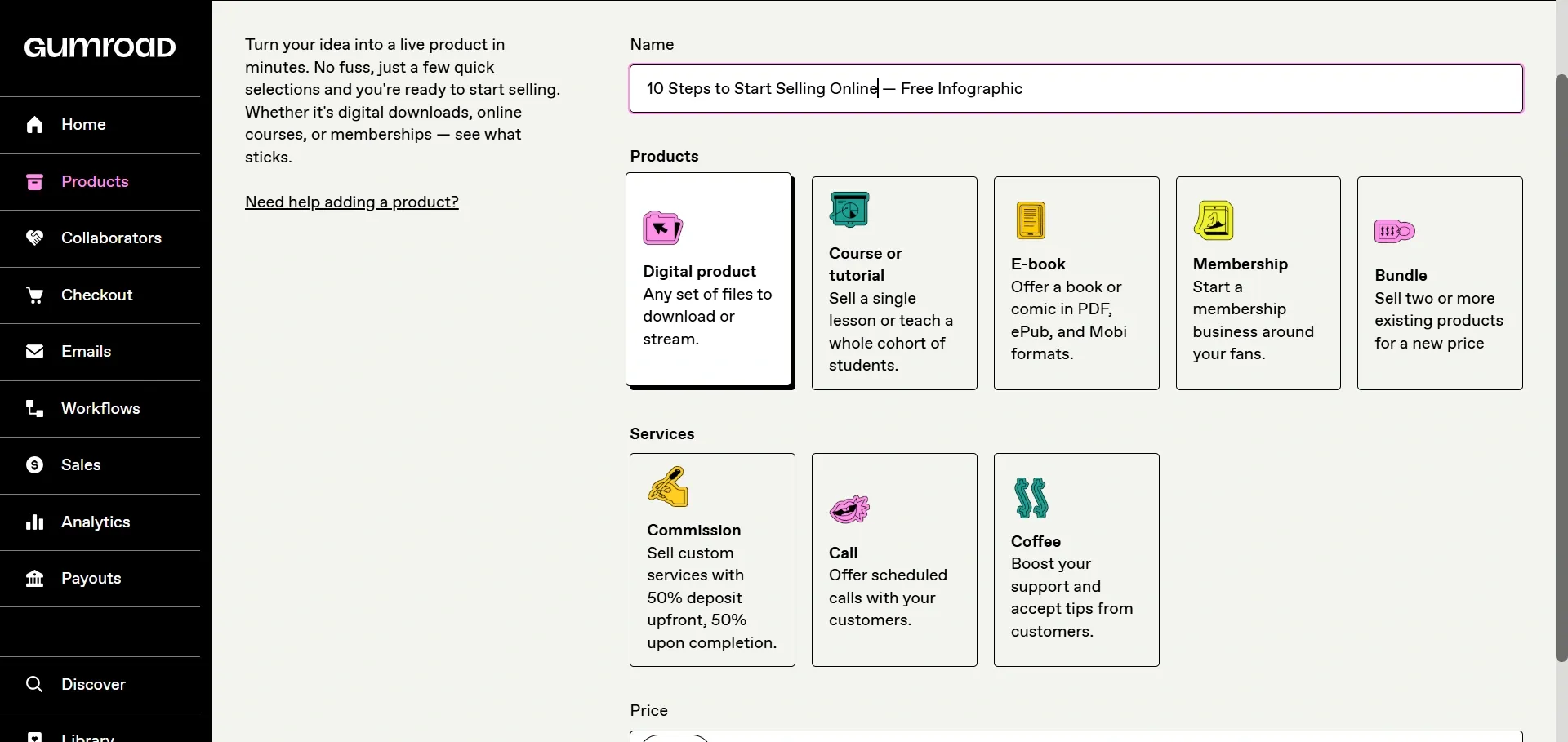1568x742 pixels.
Task: Click the Collaborators handshake icon
Action: (34, 238)
